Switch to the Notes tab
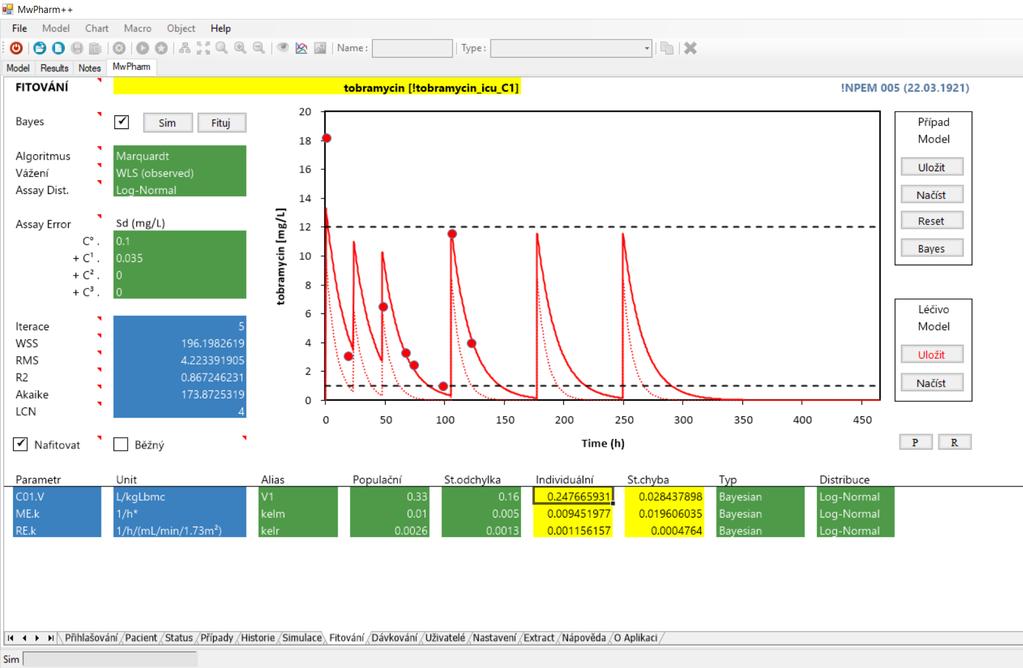Screen dimensions: 1023x668 pyautogui.click(x=89, y=68)
